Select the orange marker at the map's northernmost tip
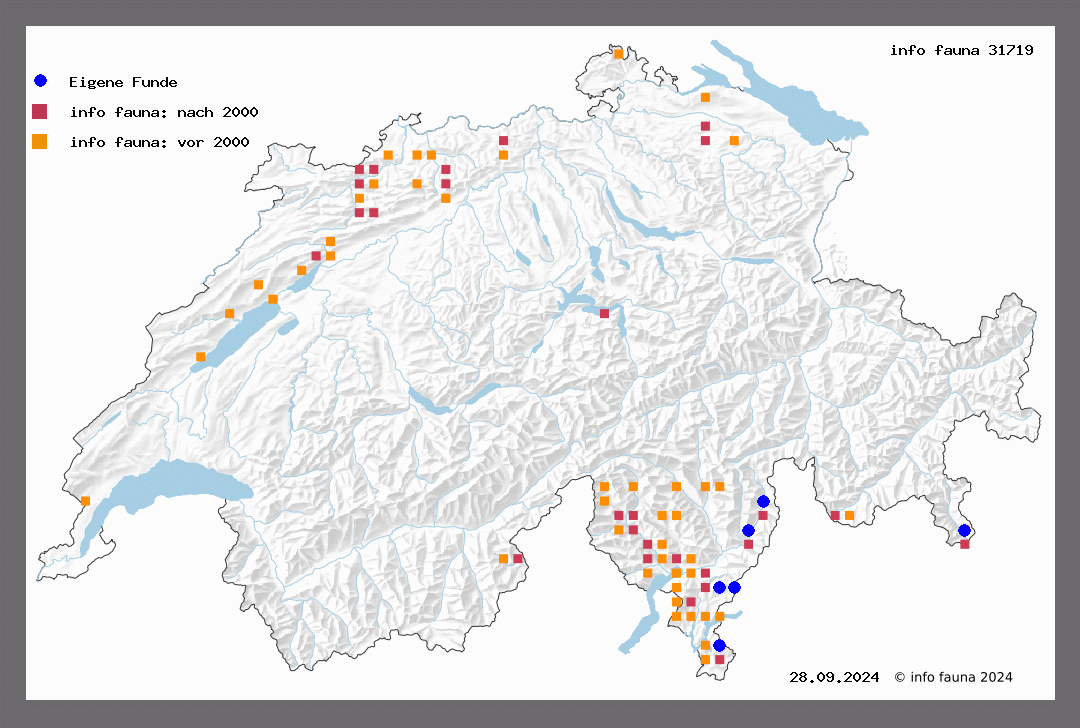Viewport: 1080px width, 728px height. (618, 54)
